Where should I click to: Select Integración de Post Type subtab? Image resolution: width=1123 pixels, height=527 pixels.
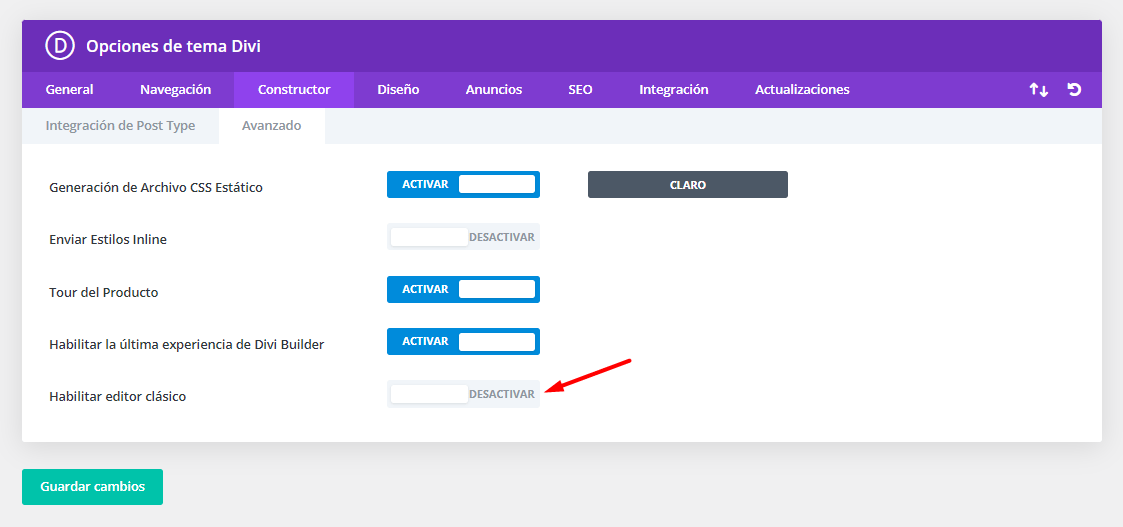(x=120, y=126)
